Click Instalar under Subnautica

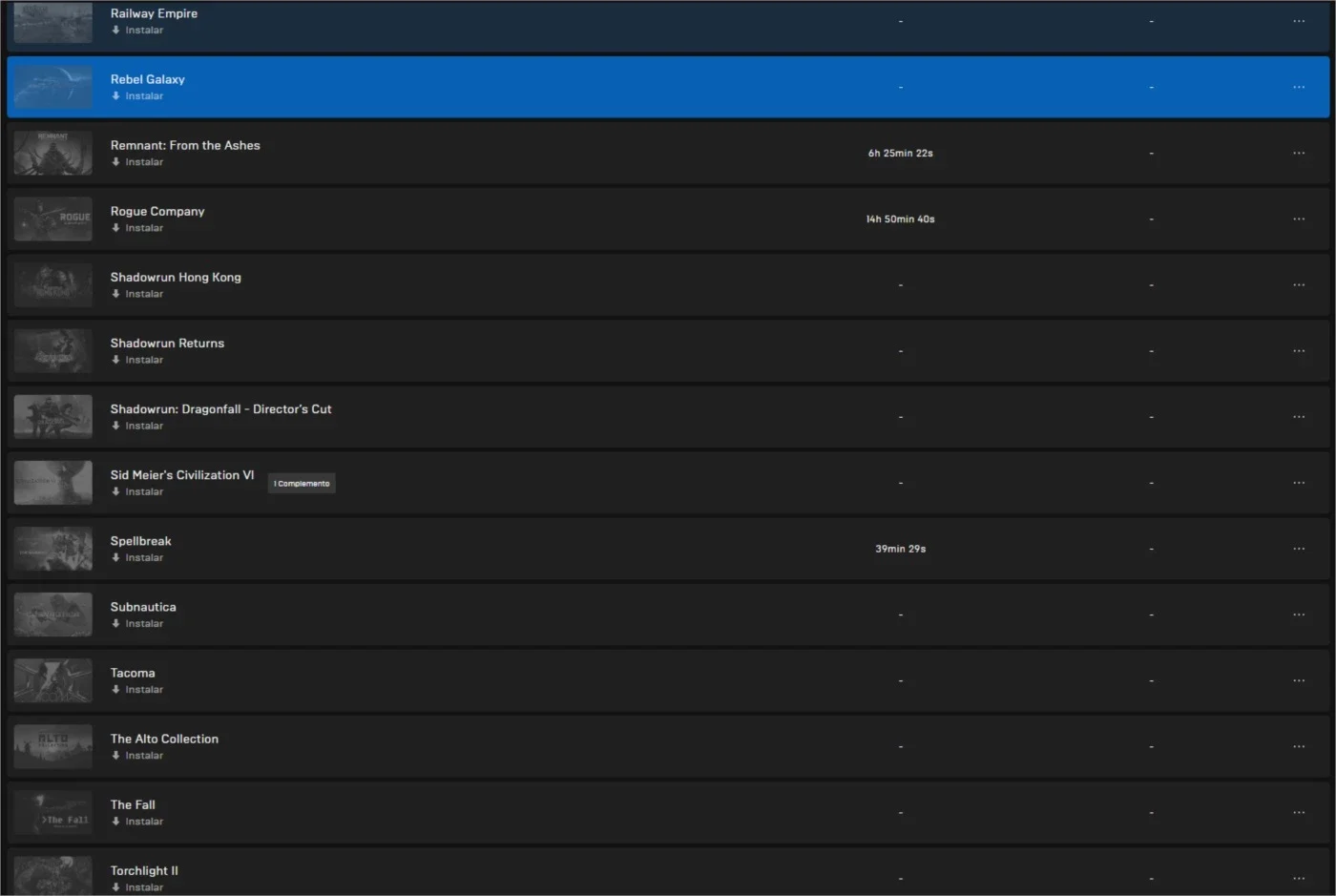click(137, 623)
